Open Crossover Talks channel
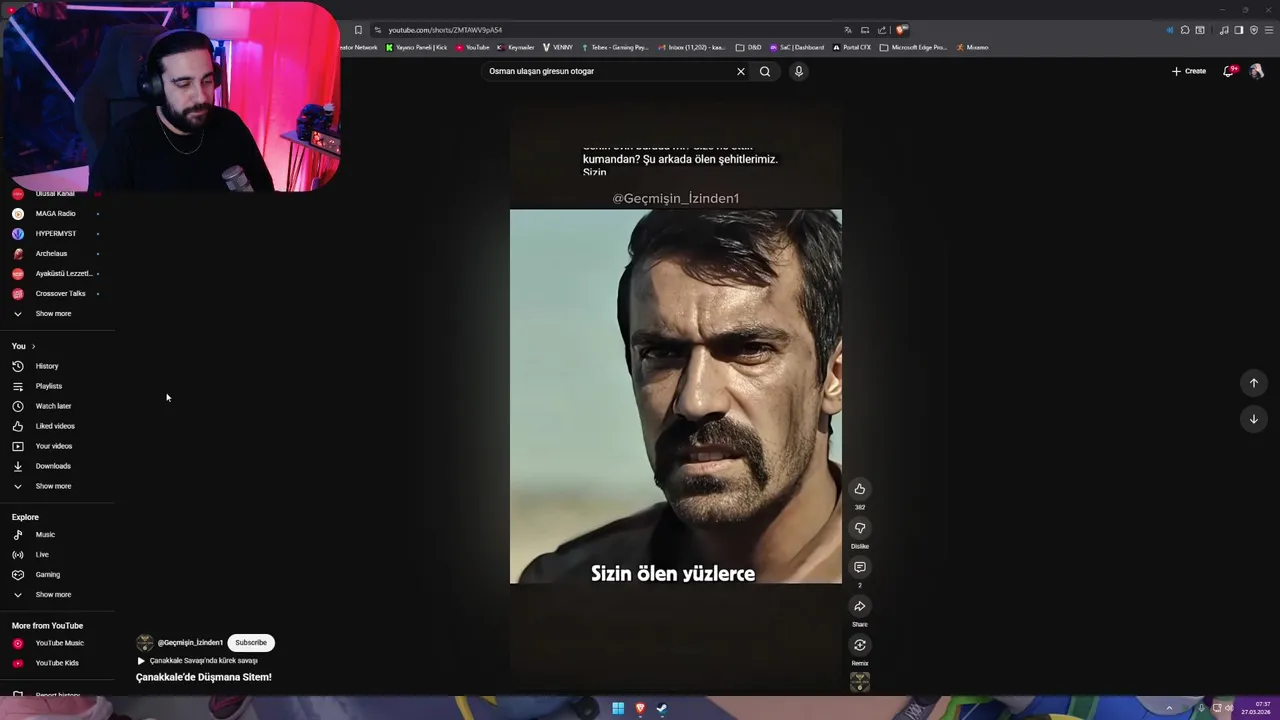 [60, 294]
